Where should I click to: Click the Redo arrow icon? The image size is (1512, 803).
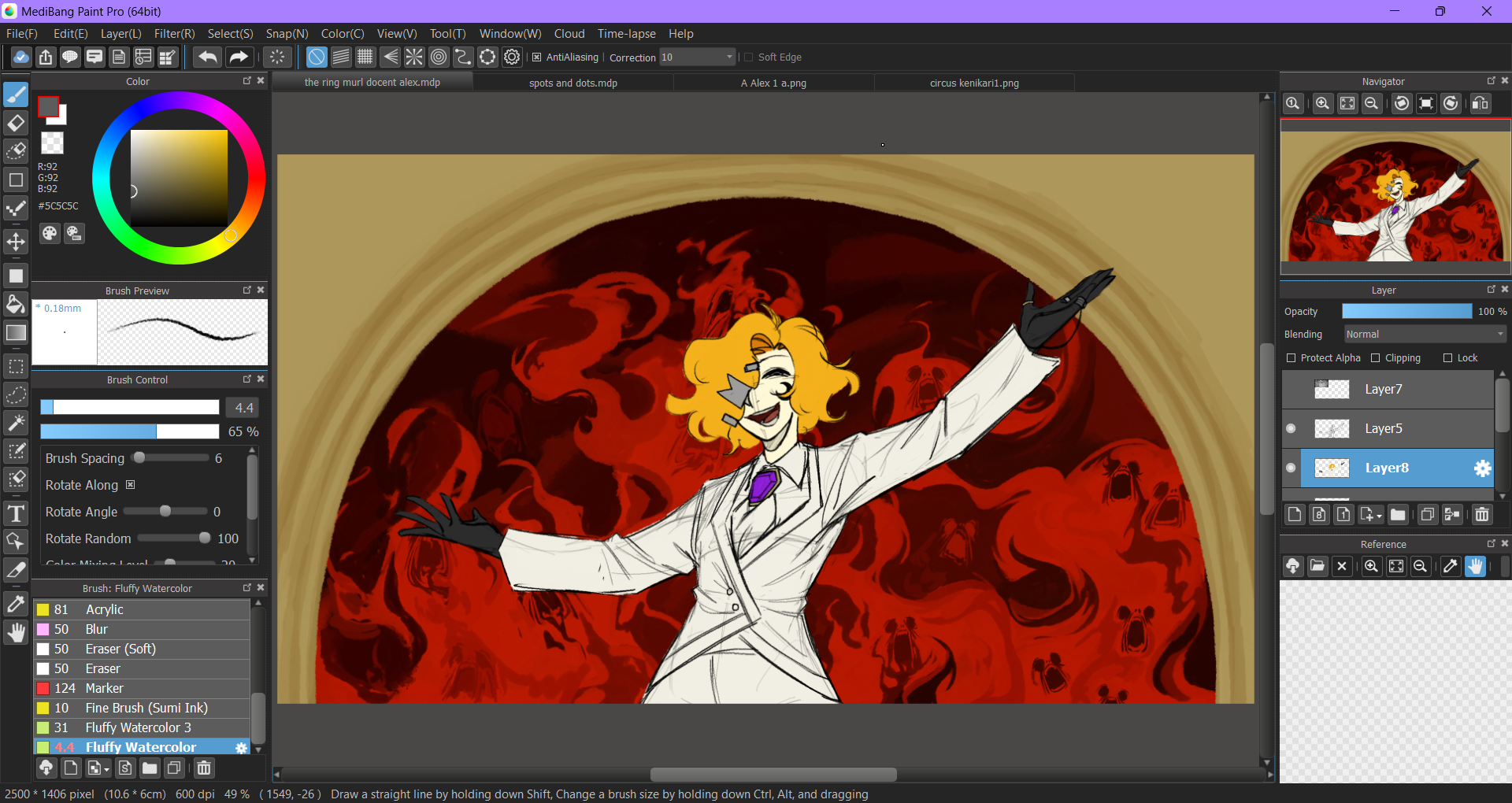tap(238, 57)
